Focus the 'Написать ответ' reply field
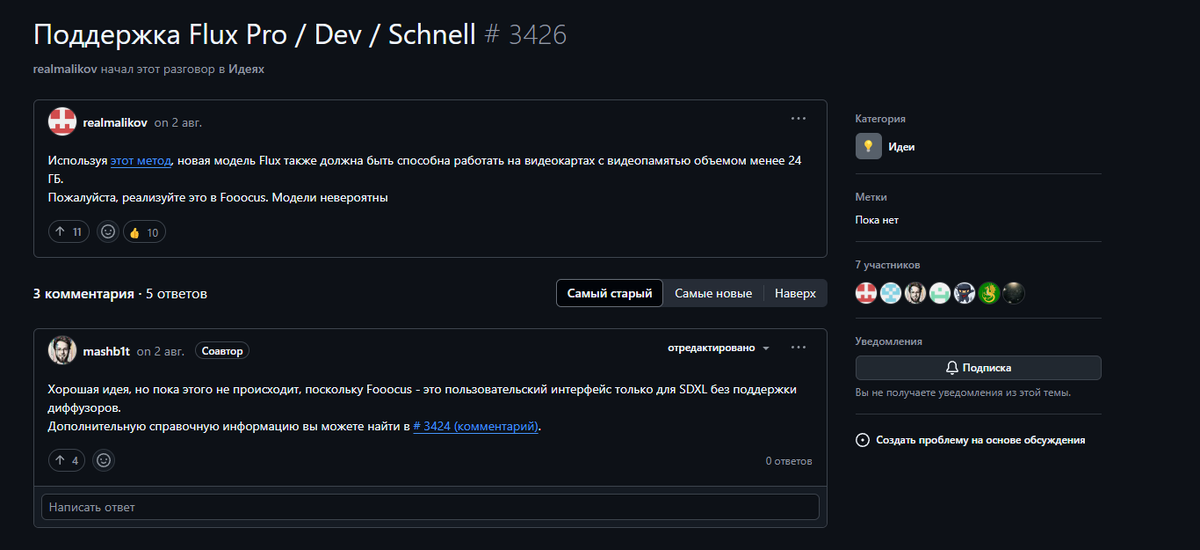1200x550 pixels. coord(430,507)
